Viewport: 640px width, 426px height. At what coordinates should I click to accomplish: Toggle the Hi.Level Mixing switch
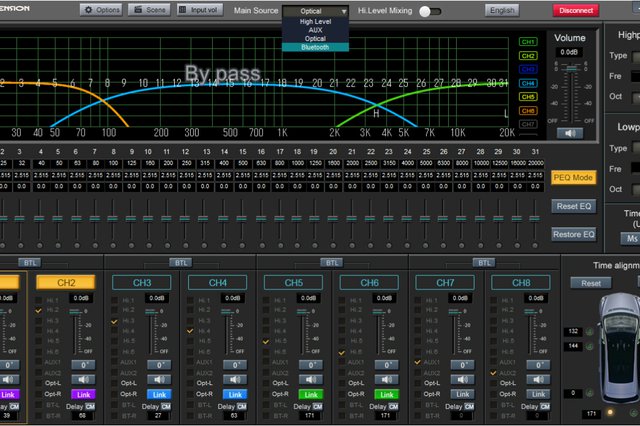(x=430, y=11)
